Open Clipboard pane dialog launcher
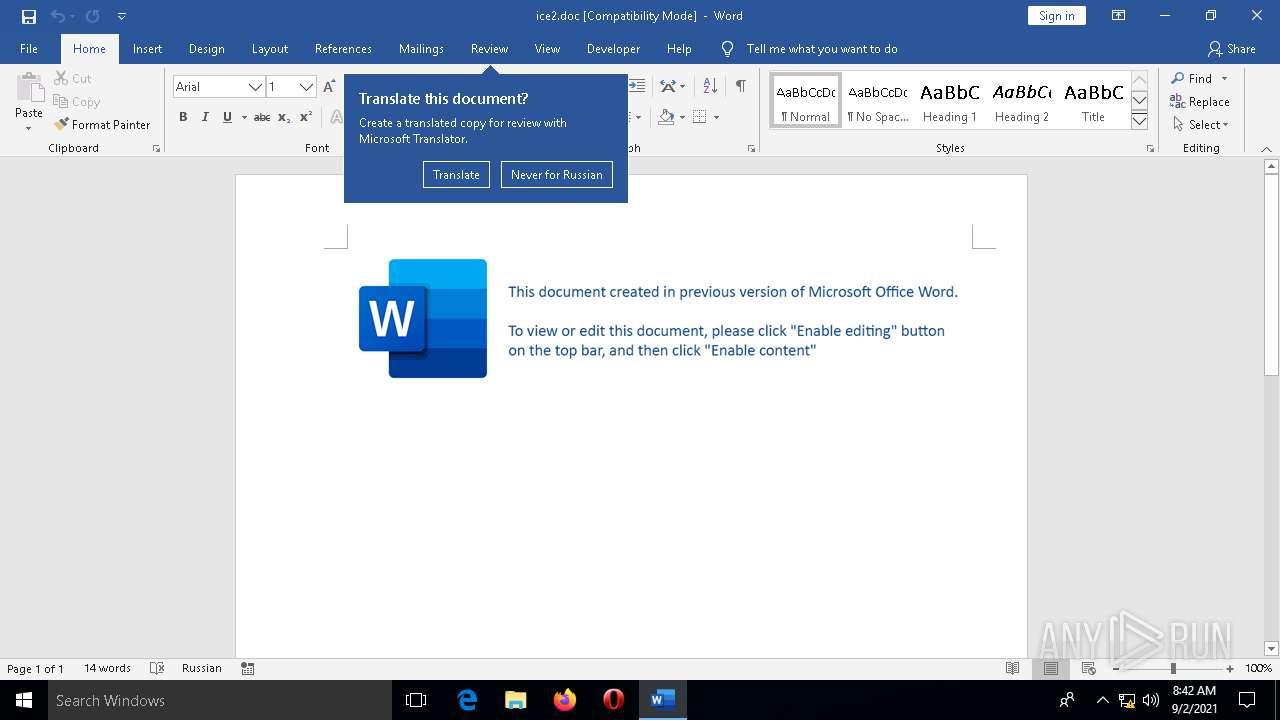Image resolution: width=1280 pixels, height=720 pixels. [x=156, y=148]
